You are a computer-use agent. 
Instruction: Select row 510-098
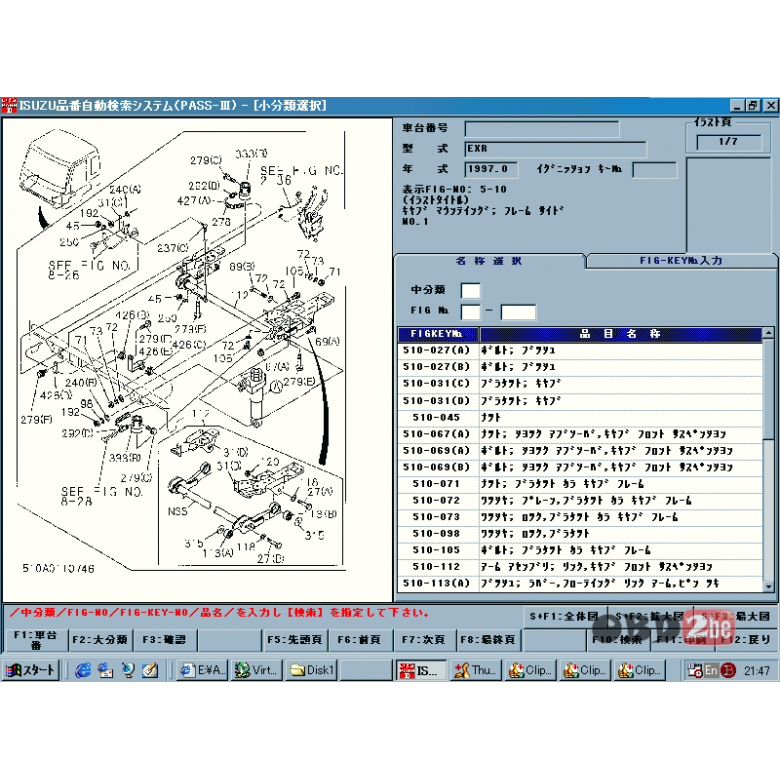coord(580,534)
